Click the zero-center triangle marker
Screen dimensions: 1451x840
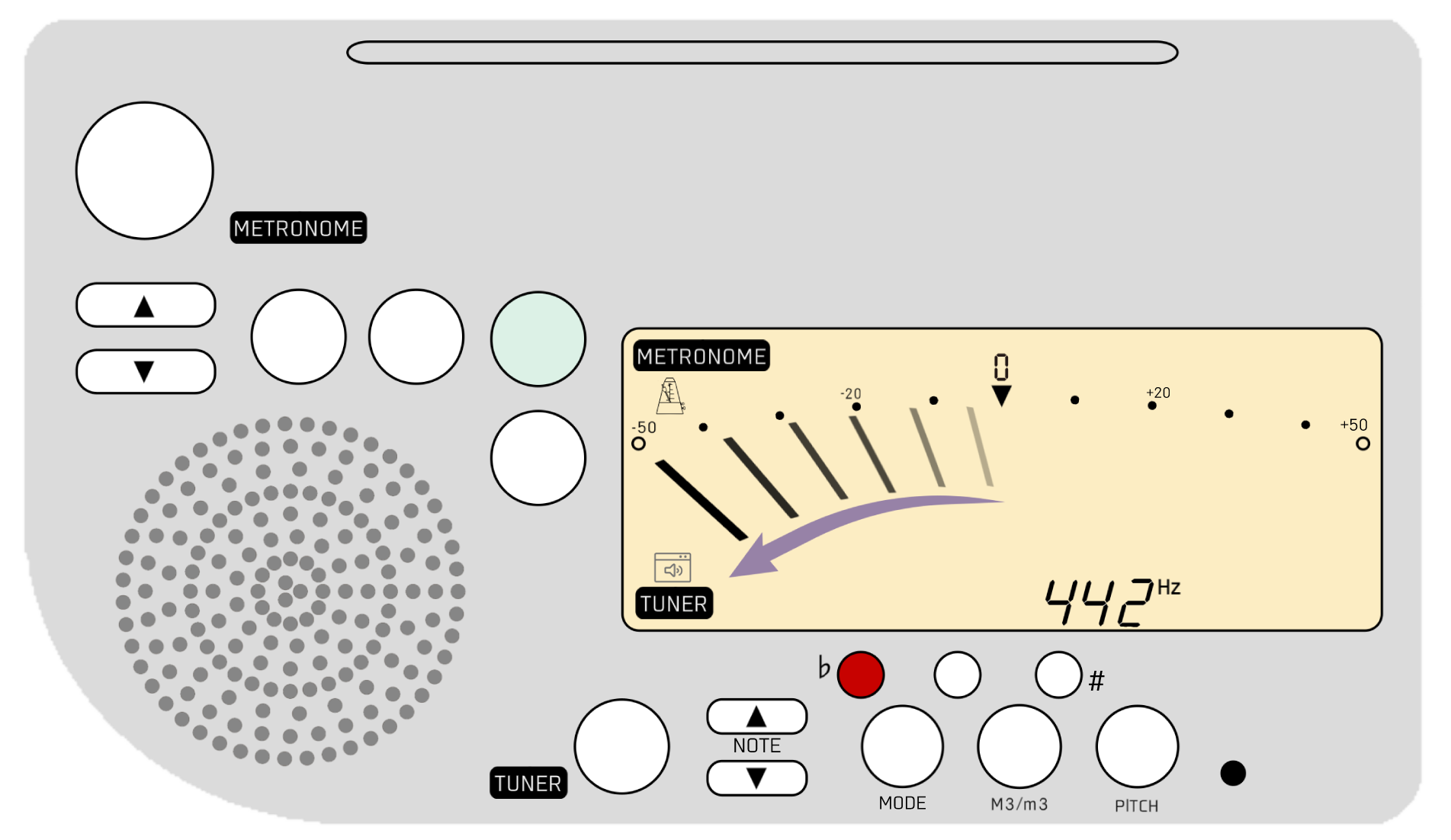pos(1001,395)
